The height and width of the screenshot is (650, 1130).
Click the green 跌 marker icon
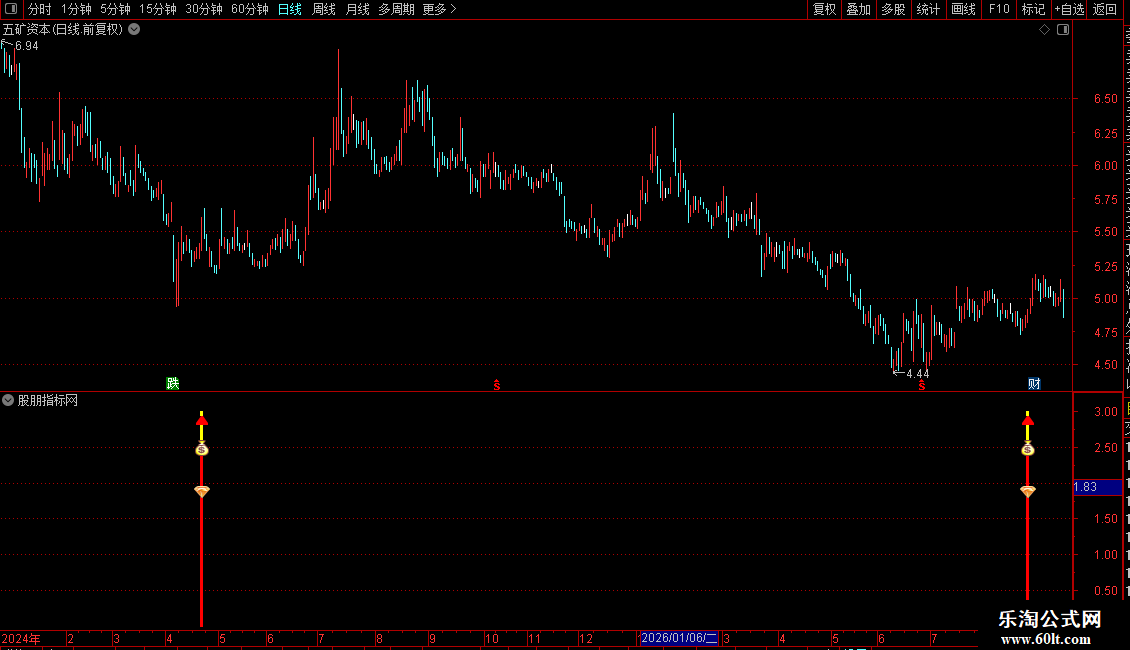[173, 383]
